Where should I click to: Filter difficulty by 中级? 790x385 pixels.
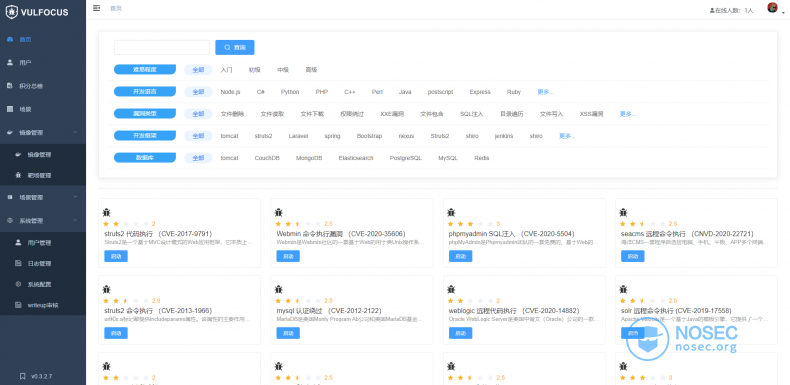point(283,70)
